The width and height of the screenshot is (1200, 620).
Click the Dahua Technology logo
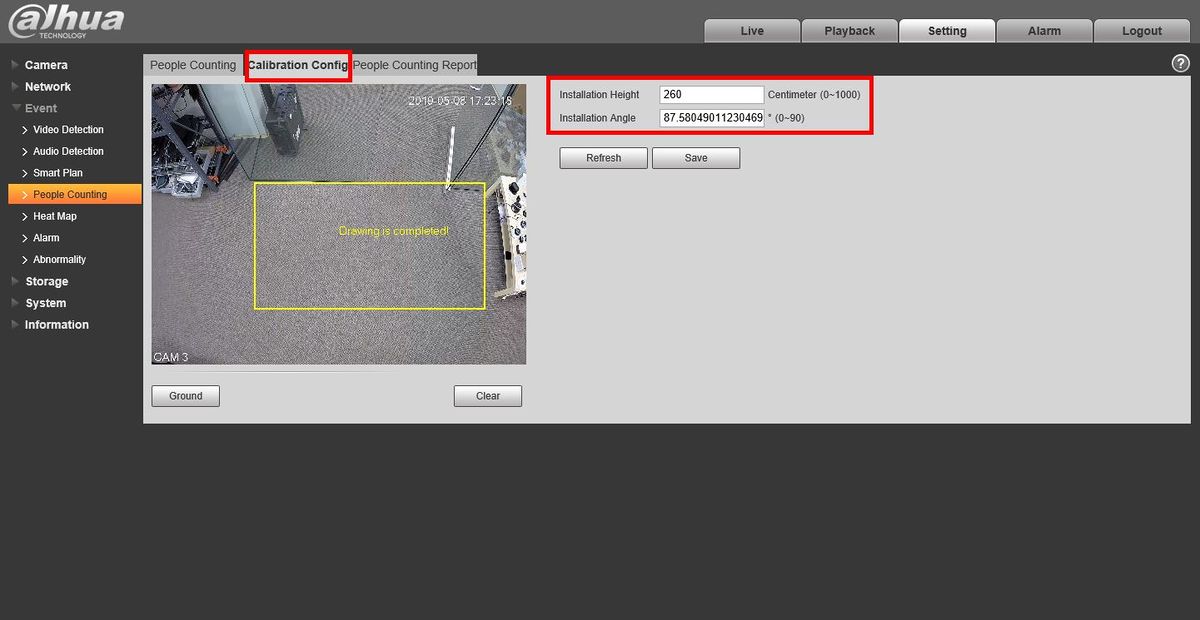pyautogui.click(x=67, y=22)
